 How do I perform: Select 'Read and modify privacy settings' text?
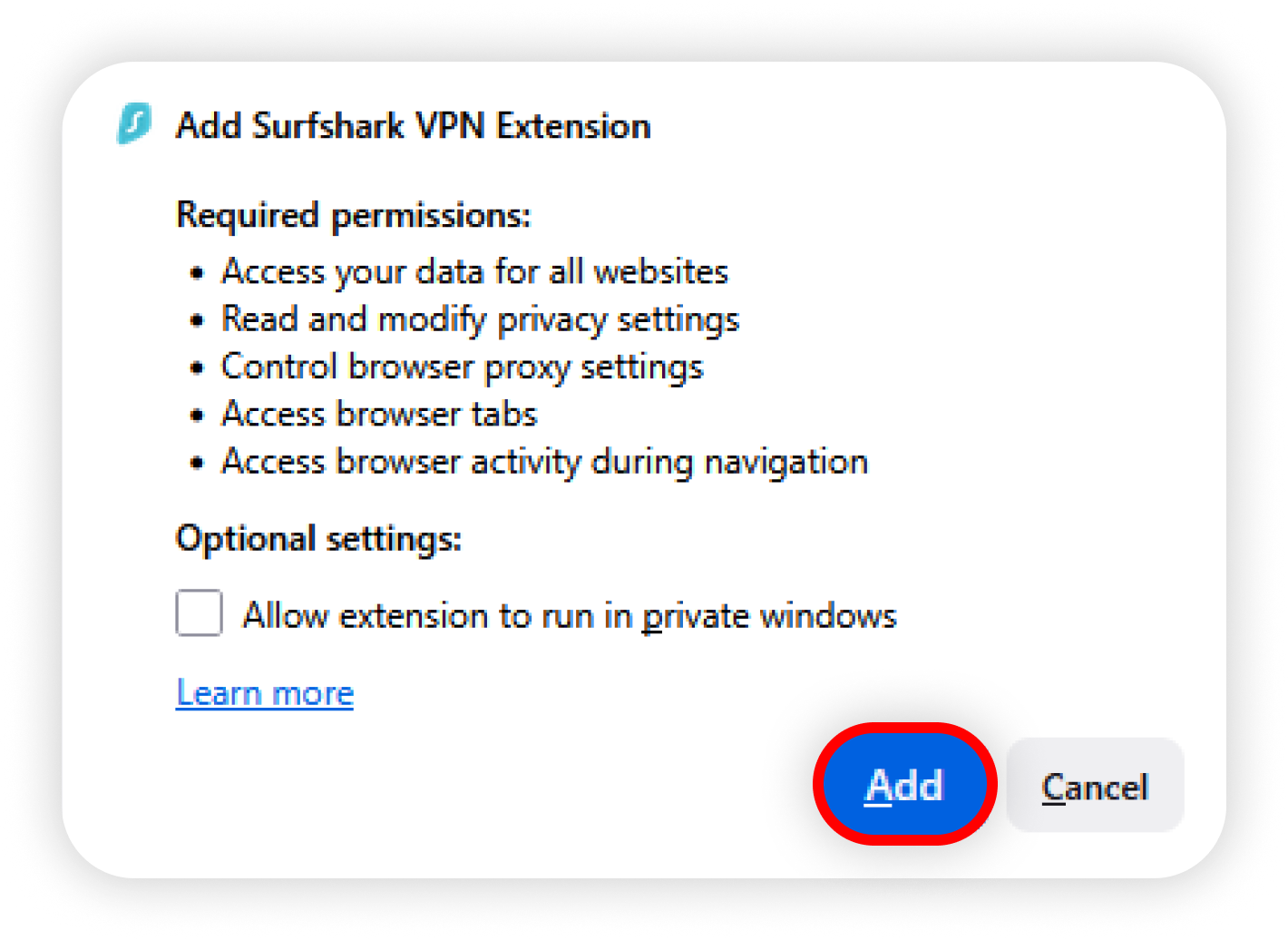(x=480, y=319)
